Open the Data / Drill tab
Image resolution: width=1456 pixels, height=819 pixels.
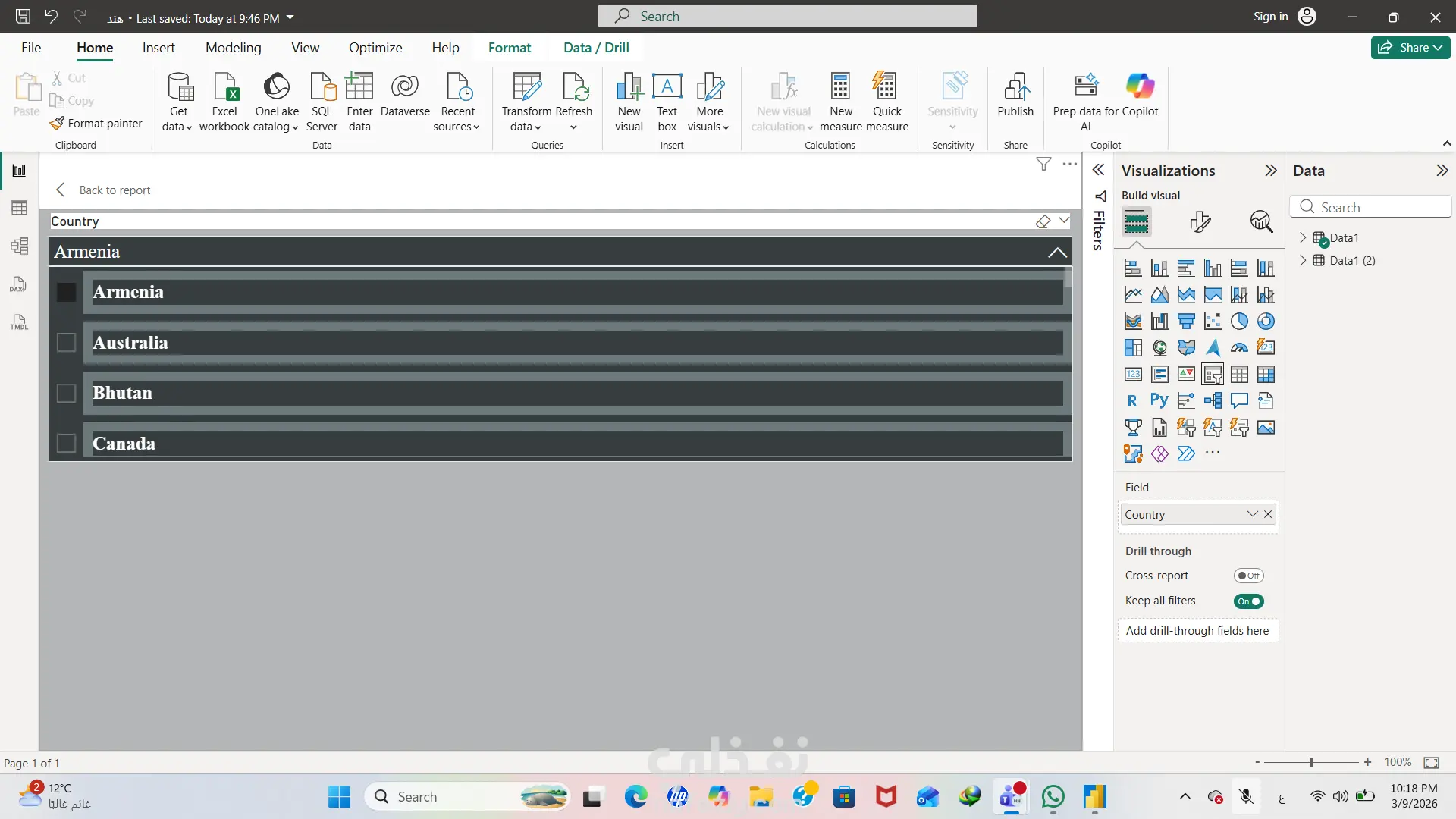tap(596, 47)
